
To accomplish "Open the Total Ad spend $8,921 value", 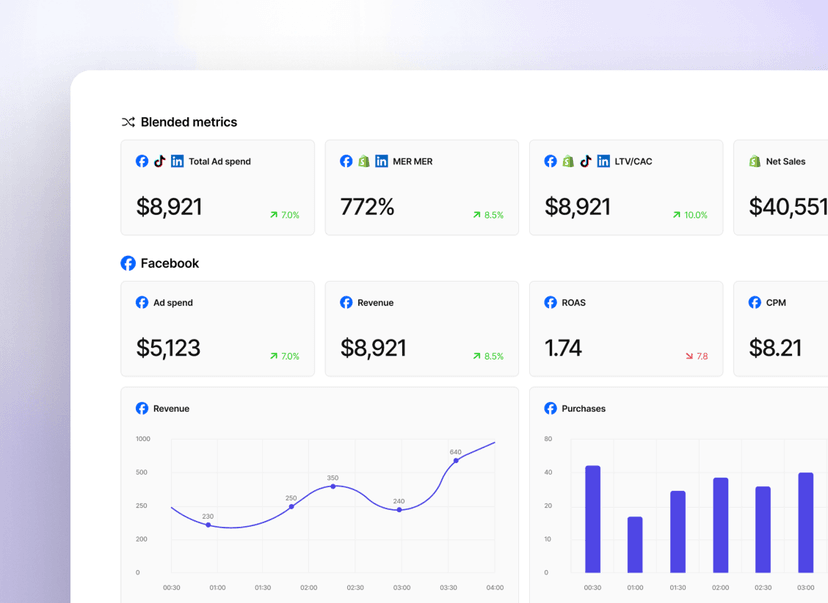I will click(x=169, y=207).
